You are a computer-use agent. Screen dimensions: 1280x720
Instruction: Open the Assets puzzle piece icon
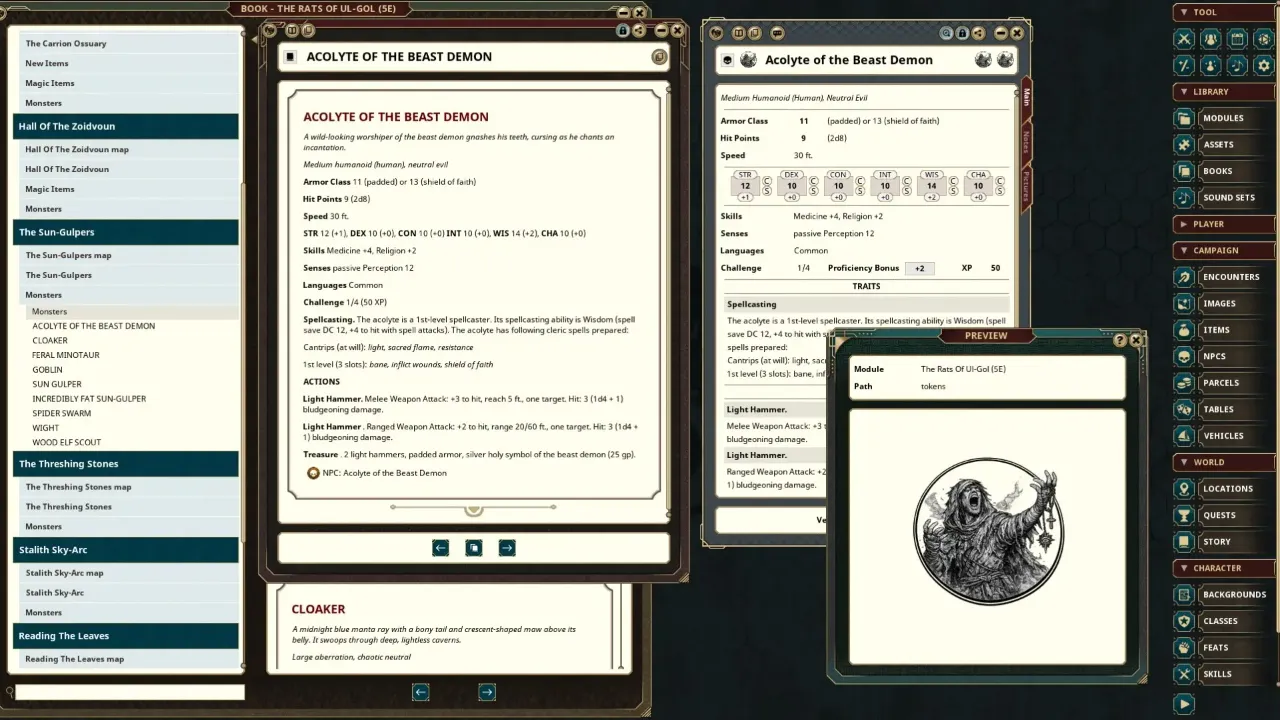click(x=1185, y=144)
